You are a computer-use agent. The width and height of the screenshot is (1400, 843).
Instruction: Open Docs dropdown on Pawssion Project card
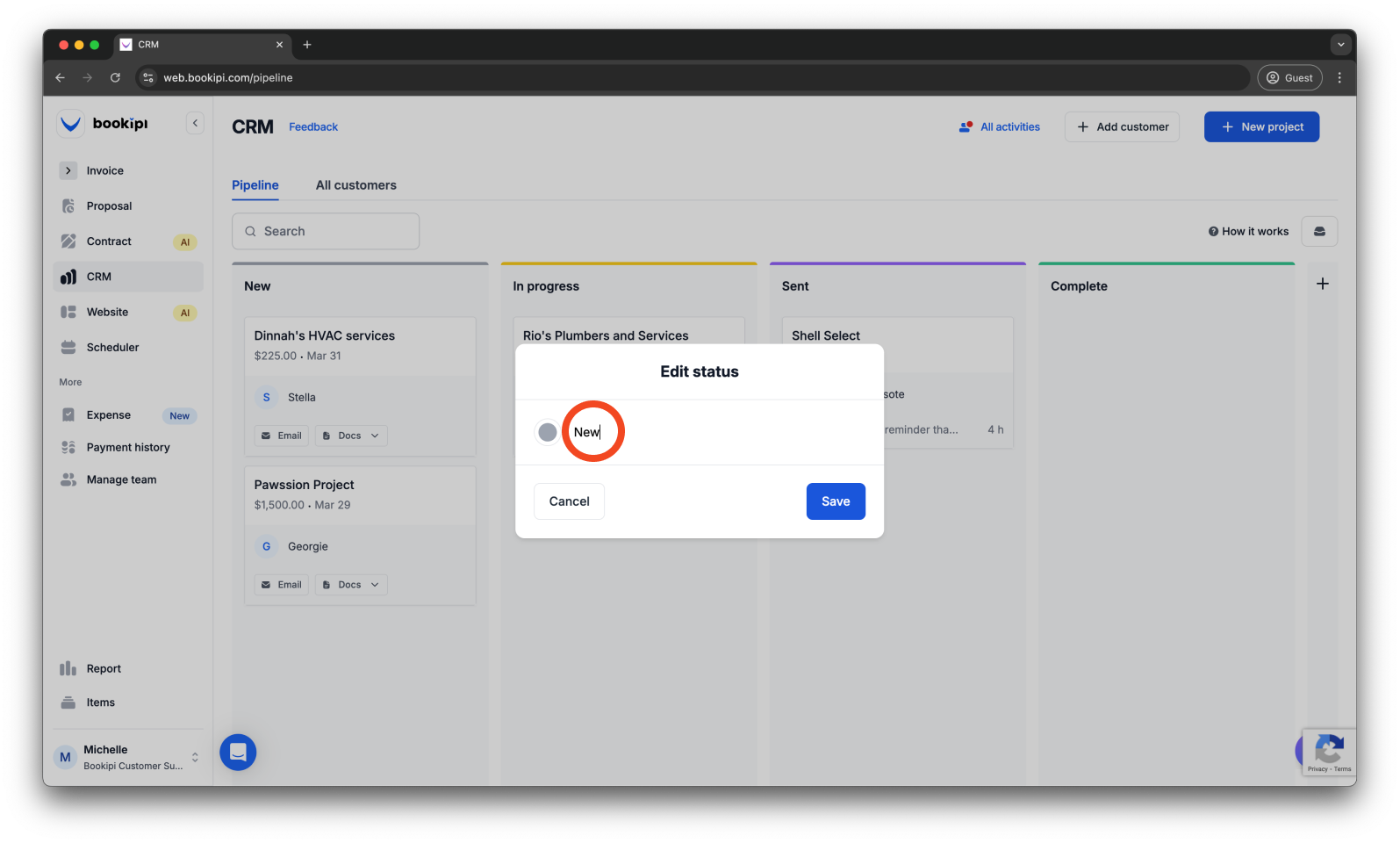pyautogui.click(x=351, y=586)
